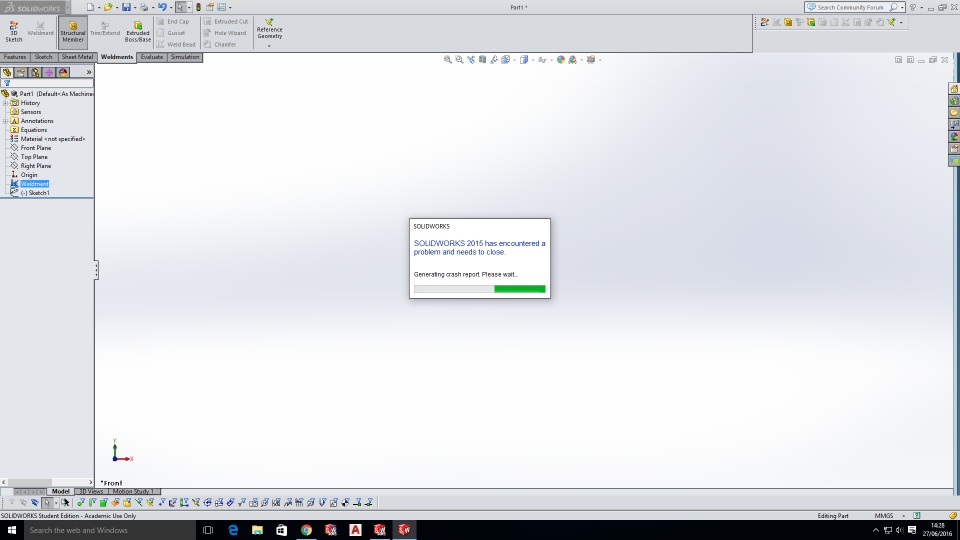Click the Extruded Cut command
The height and width of the screenshot is (540, 960).
(225, 21)
